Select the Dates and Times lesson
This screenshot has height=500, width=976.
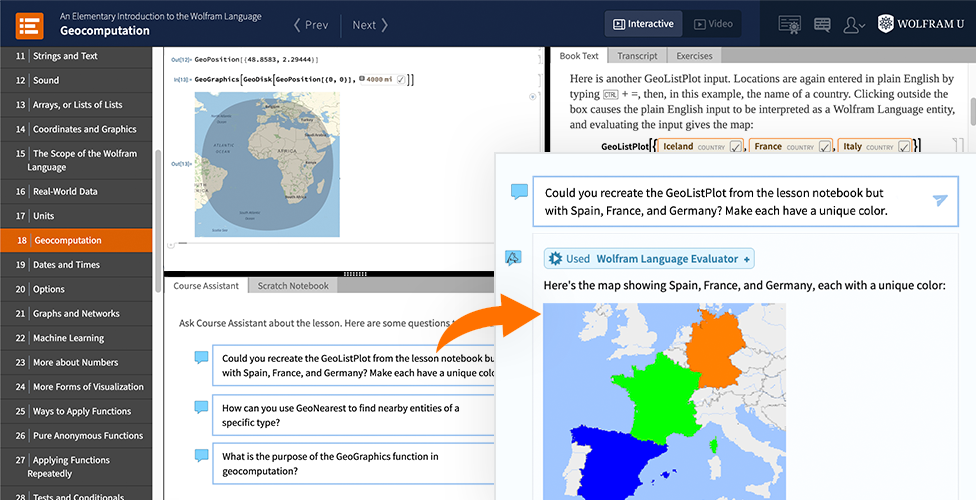tap(66, 265)
